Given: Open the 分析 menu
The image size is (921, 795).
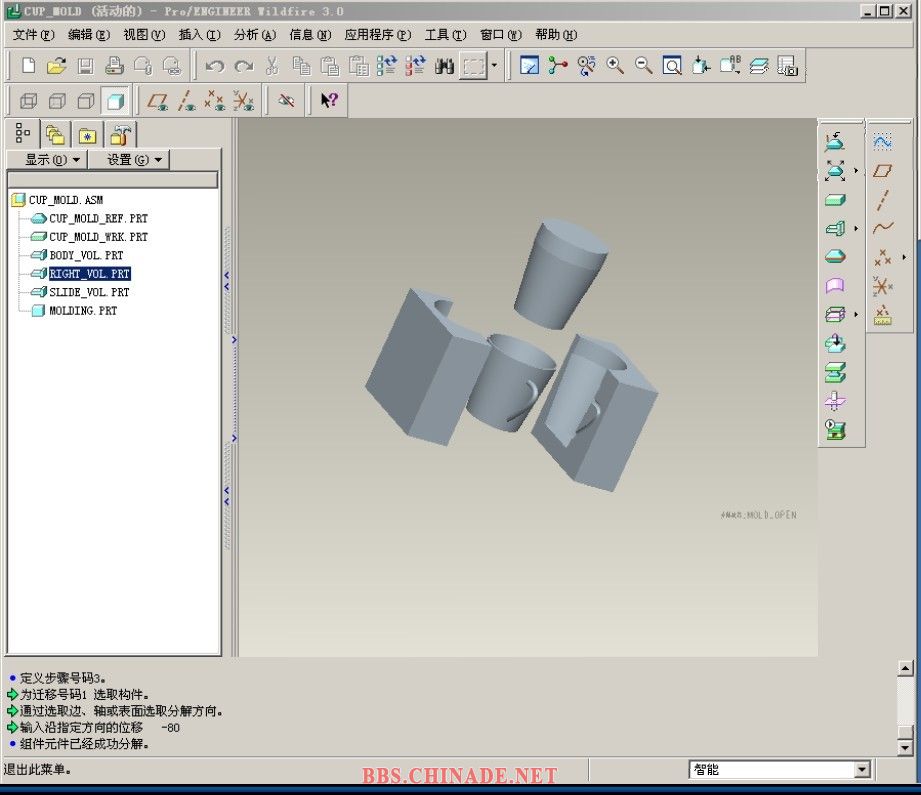Looking at the screenshot, I should [x=254, y=35].
